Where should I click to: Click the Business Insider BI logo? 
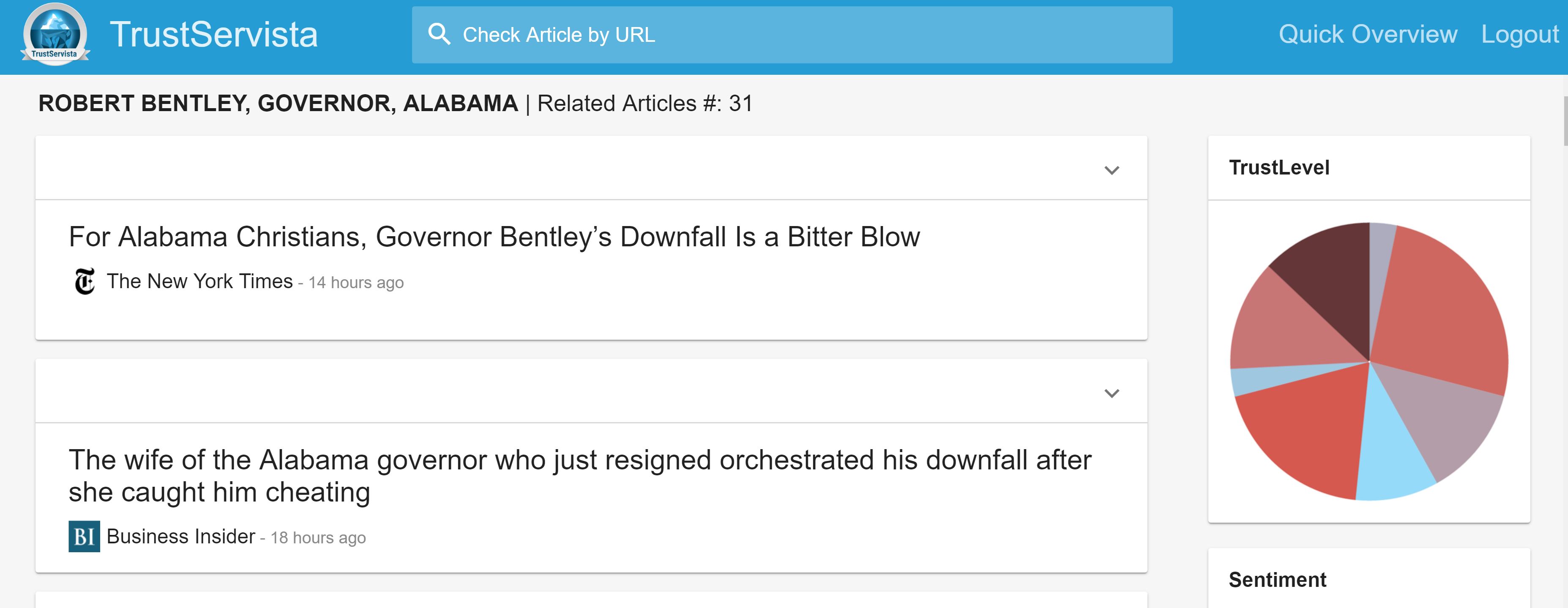point(84,536)
